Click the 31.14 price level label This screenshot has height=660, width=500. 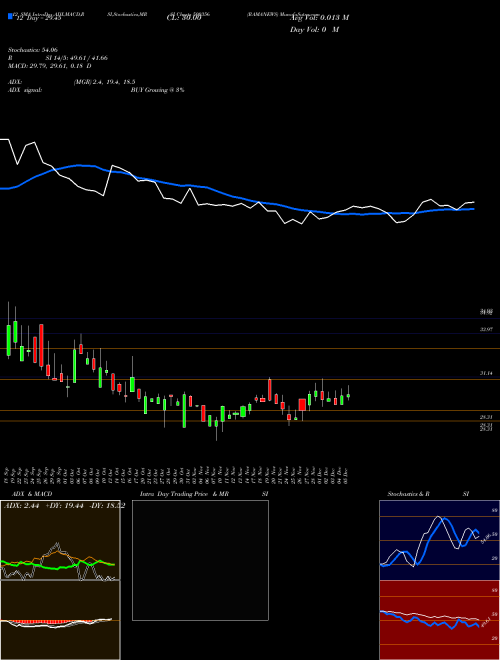(x=486, y=373)
